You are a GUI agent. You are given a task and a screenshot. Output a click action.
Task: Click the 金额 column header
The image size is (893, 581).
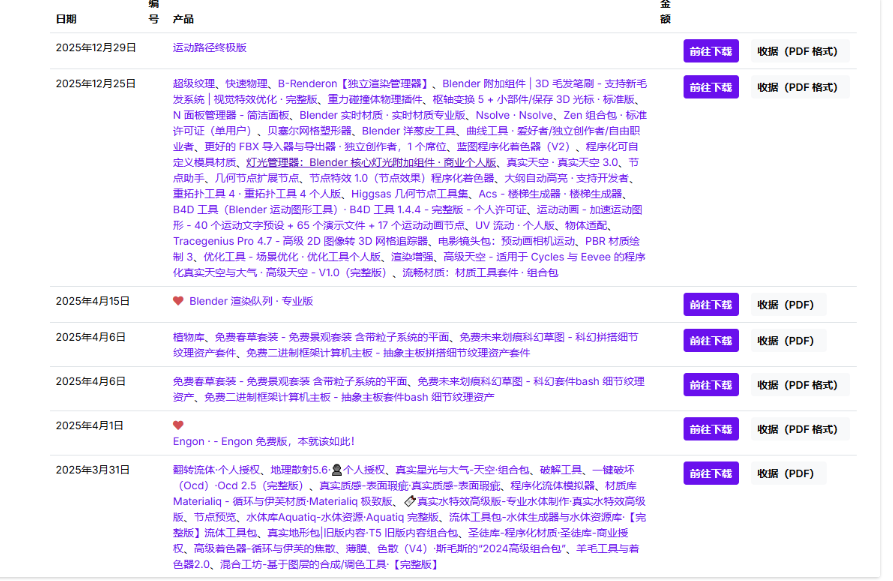tap(665, 11)
